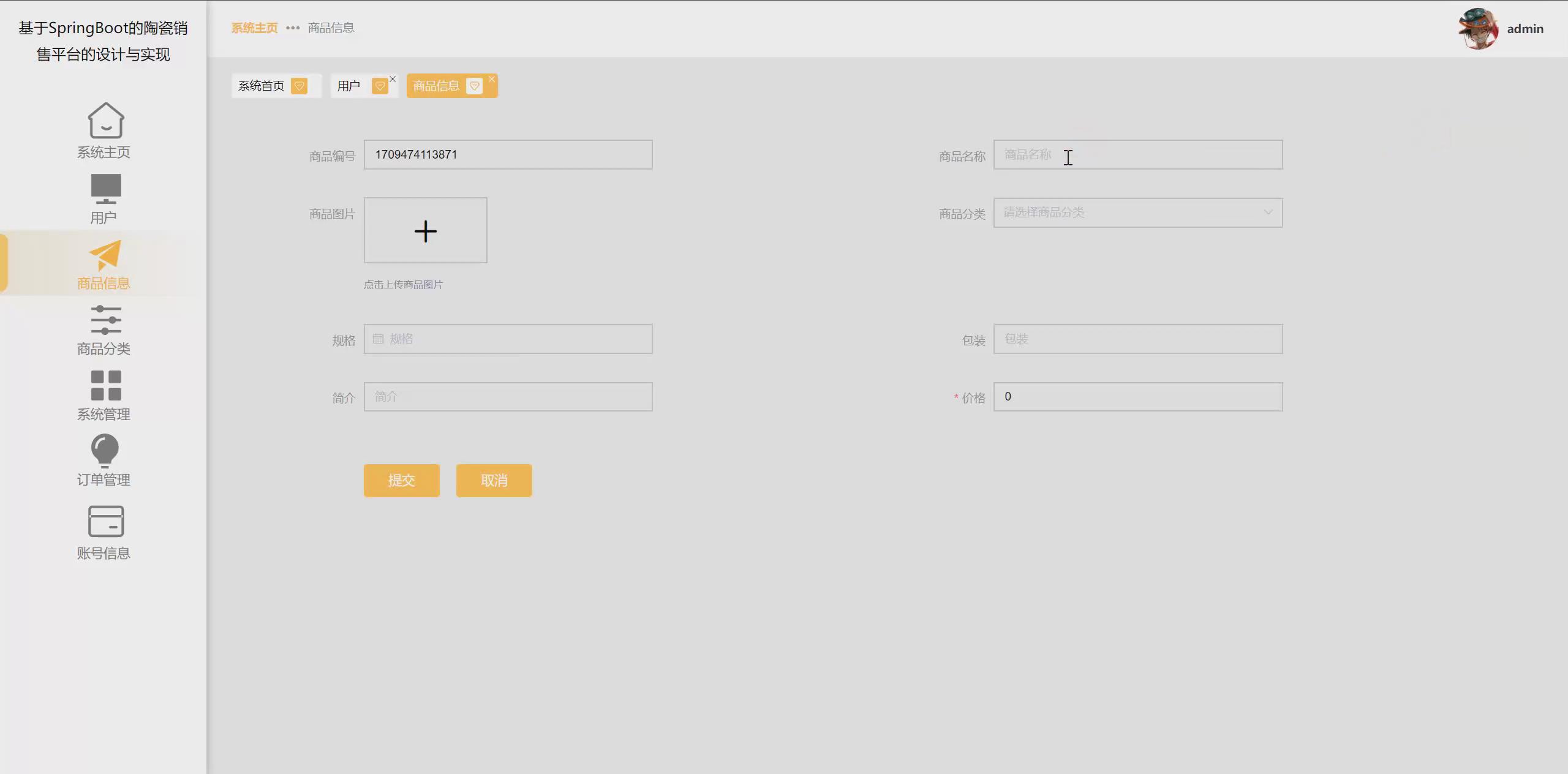Focus the 商品名称 input field
Viewport: 1568px width, 774px height.
coord(1137,155)
